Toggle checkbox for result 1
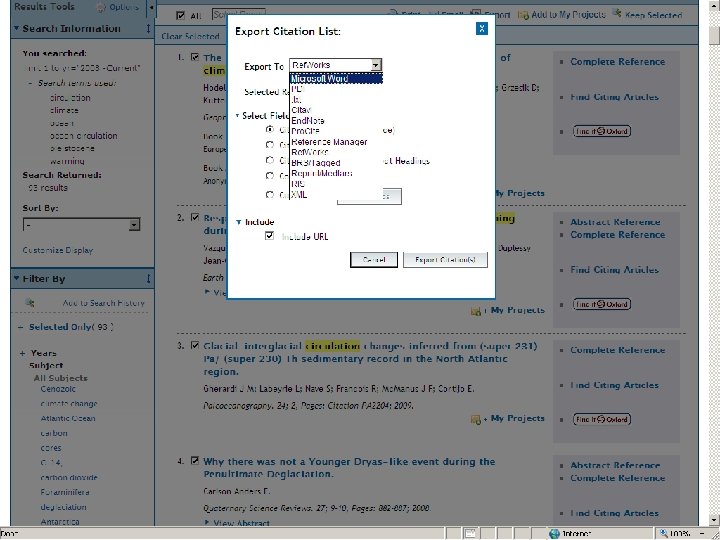The height and width of the screenshot is (540, 720). pos(195,57)
